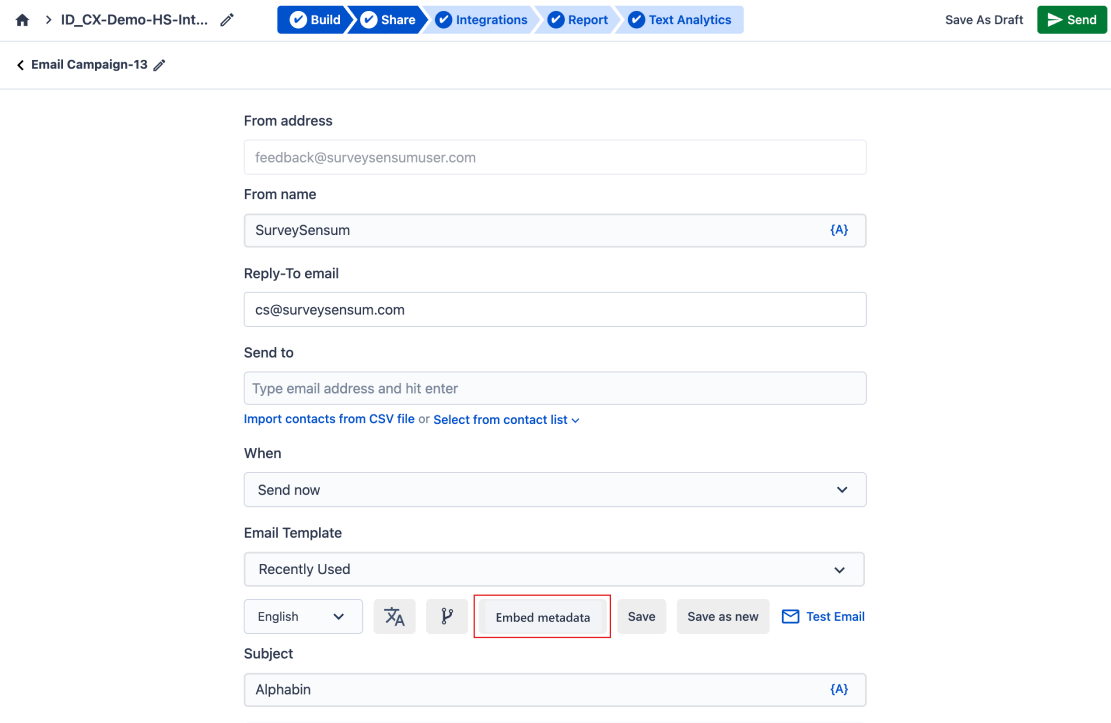Screen dimensions: 1111x723
Task: Open the English language dropdown
Action: pyautogui.click(x=301, y=617)
